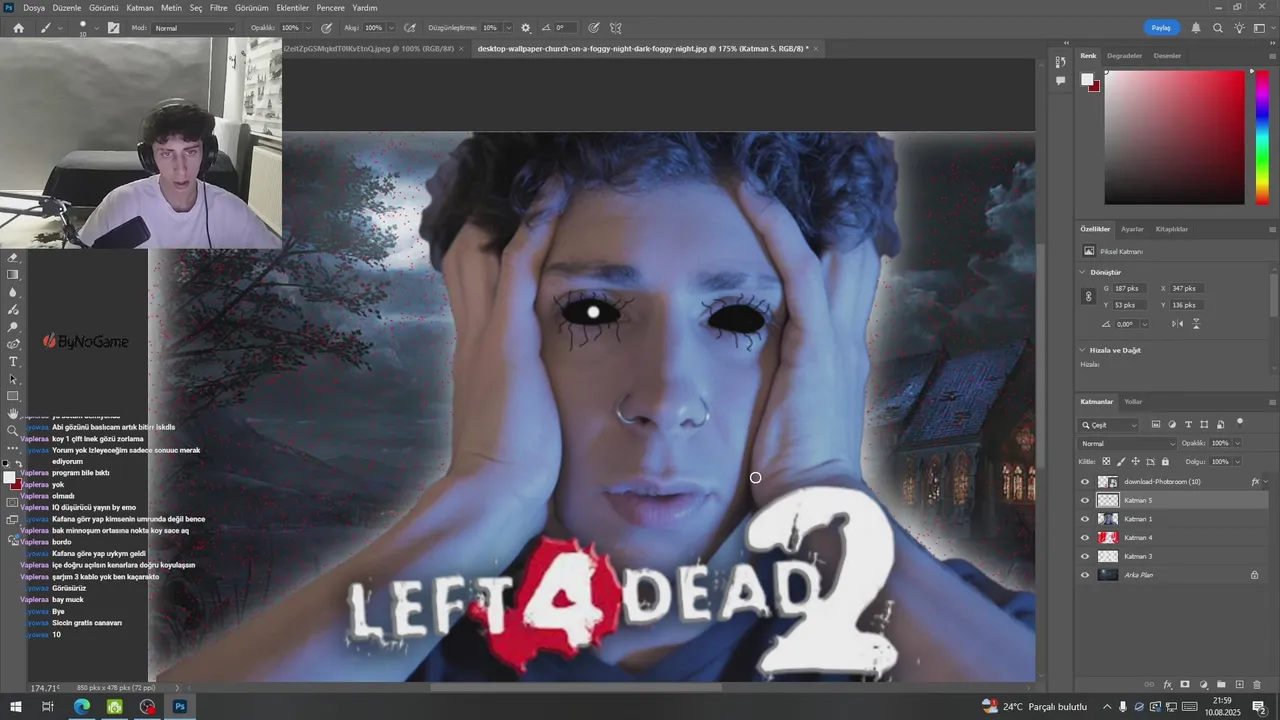Open the Dosya menu
This screenshot has width=1280, height=720.
click(34, 7)
